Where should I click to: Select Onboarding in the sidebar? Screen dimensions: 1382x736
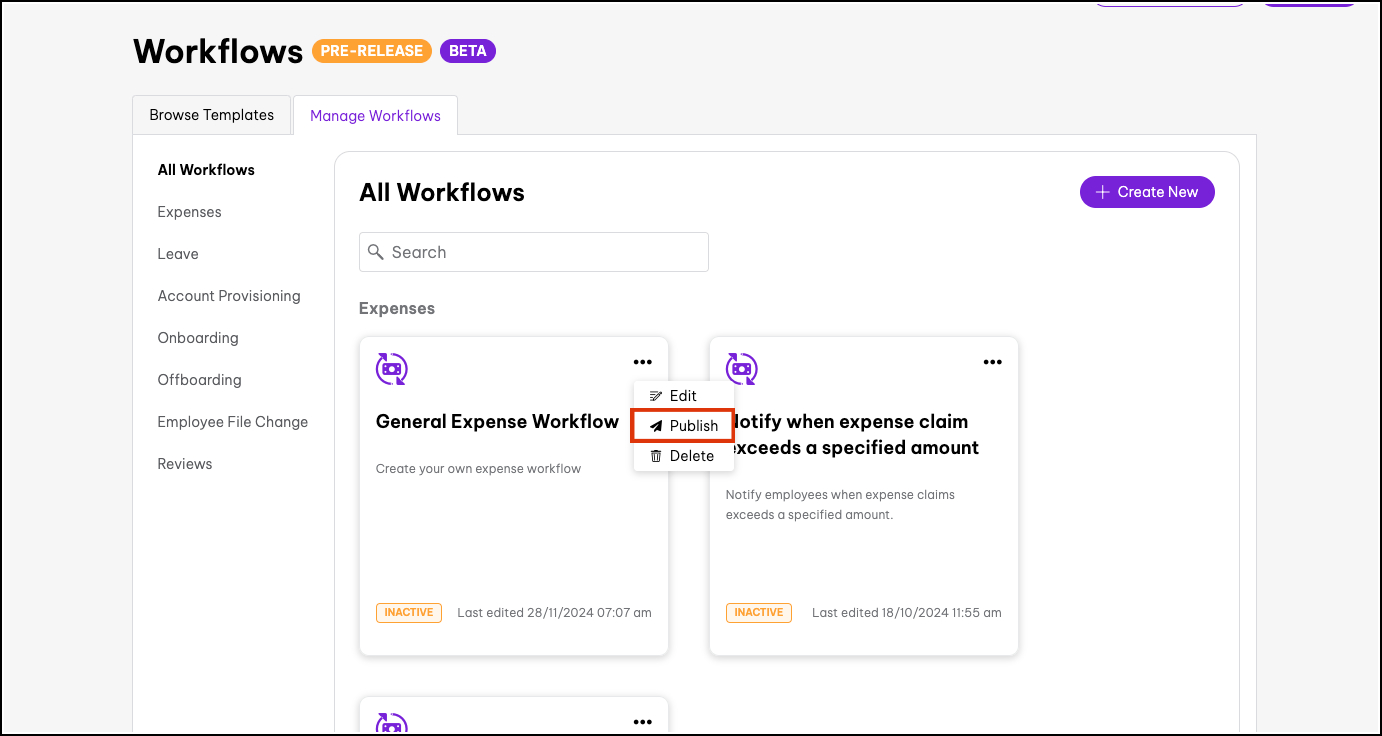click(x=198, y=338)
